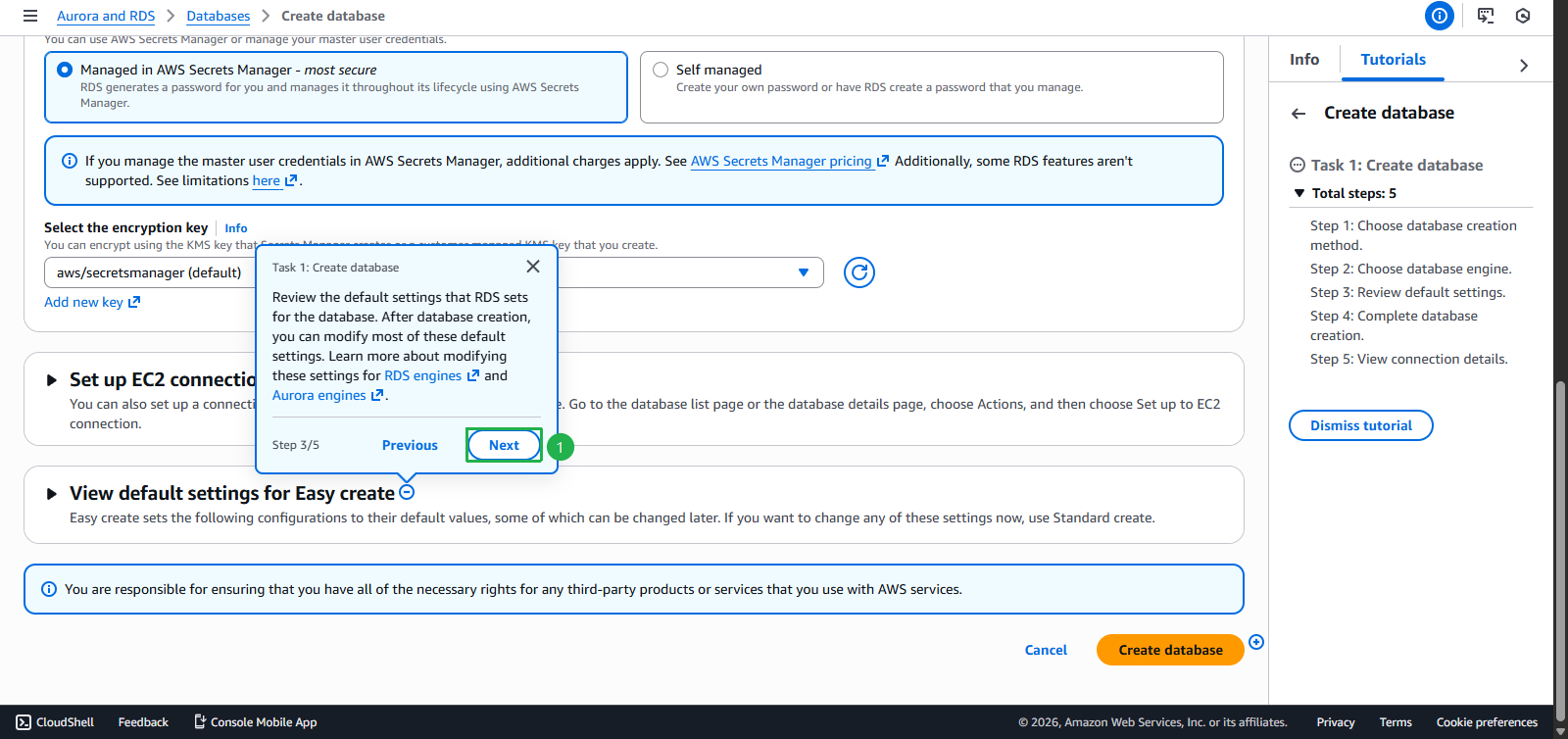1568x739 pixels.
Task: Click the right chevron next to Tutorials tab
Action: [1523, 66]
